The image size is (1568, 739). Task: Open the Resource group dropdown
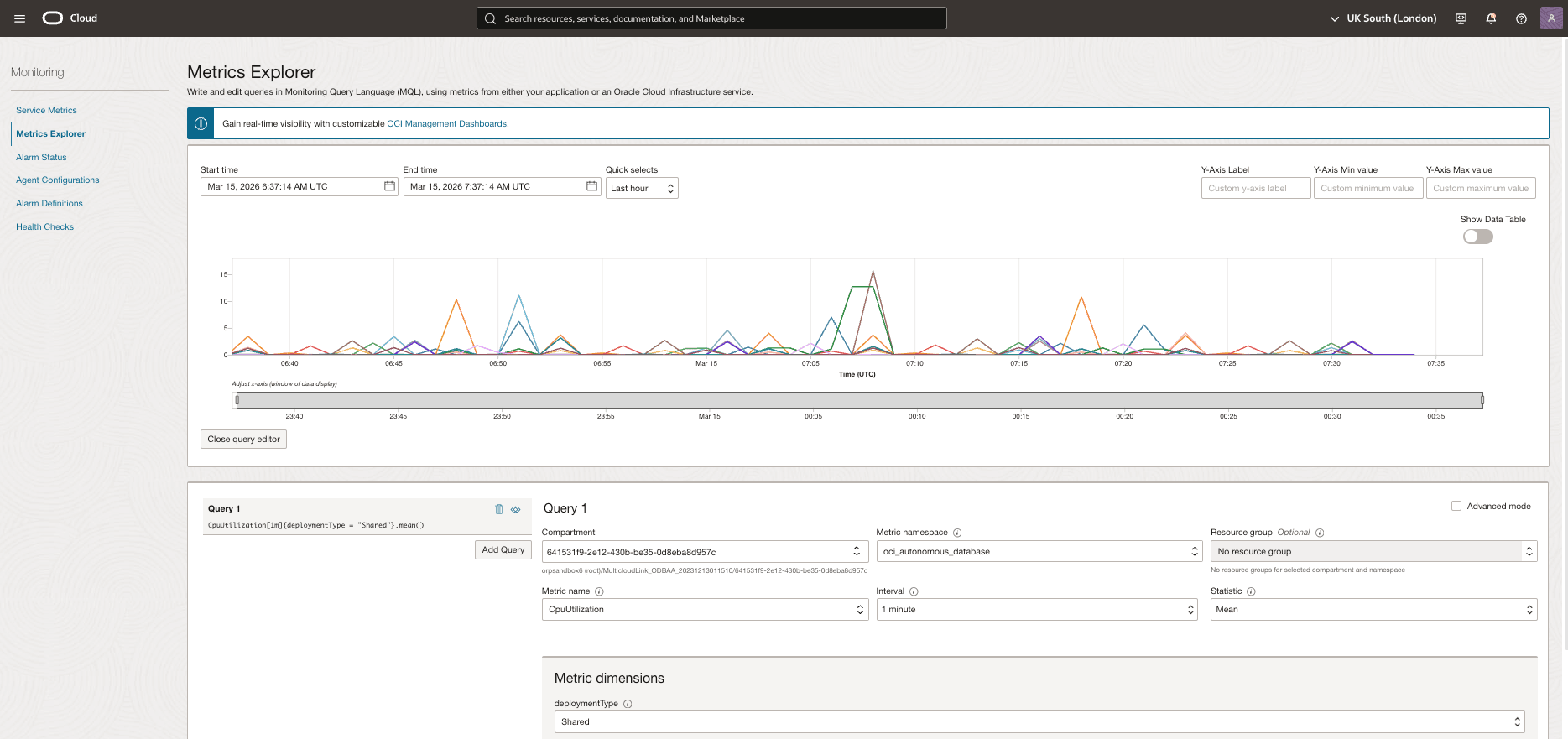tap(1373, 551)
